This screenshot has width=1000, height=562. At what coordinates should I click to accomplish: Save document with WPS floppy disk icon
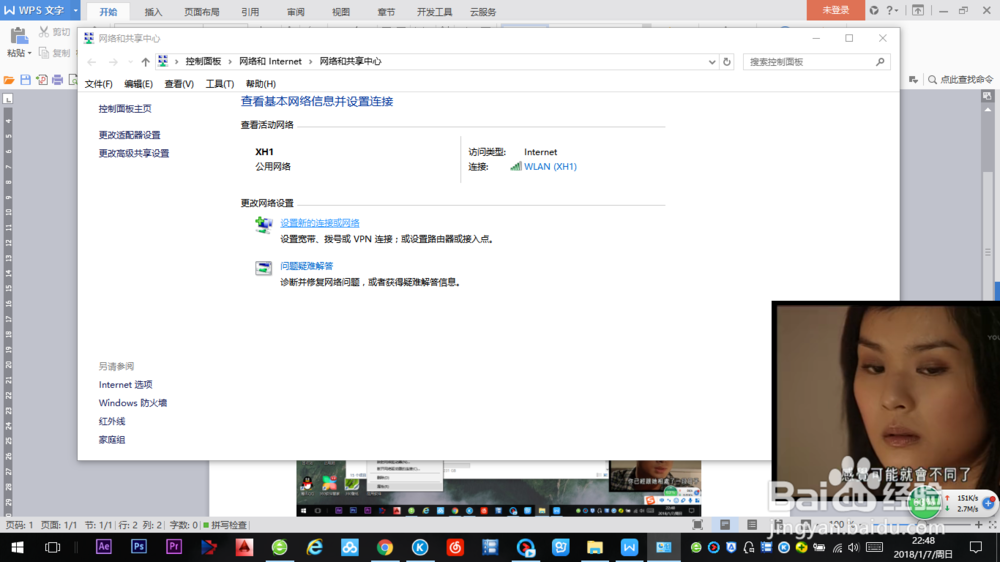tap(26, 80)
